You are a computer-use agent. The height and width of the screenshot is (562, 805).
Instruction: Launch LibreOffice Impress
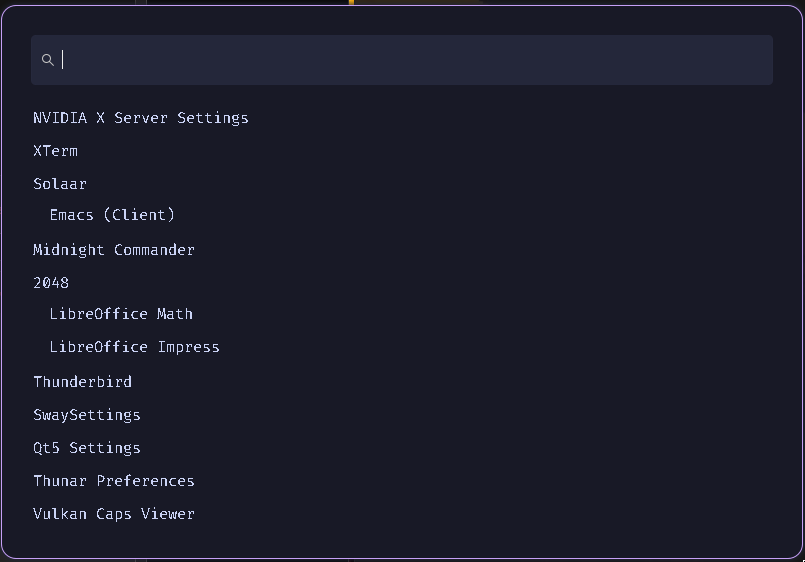(134, 347)
